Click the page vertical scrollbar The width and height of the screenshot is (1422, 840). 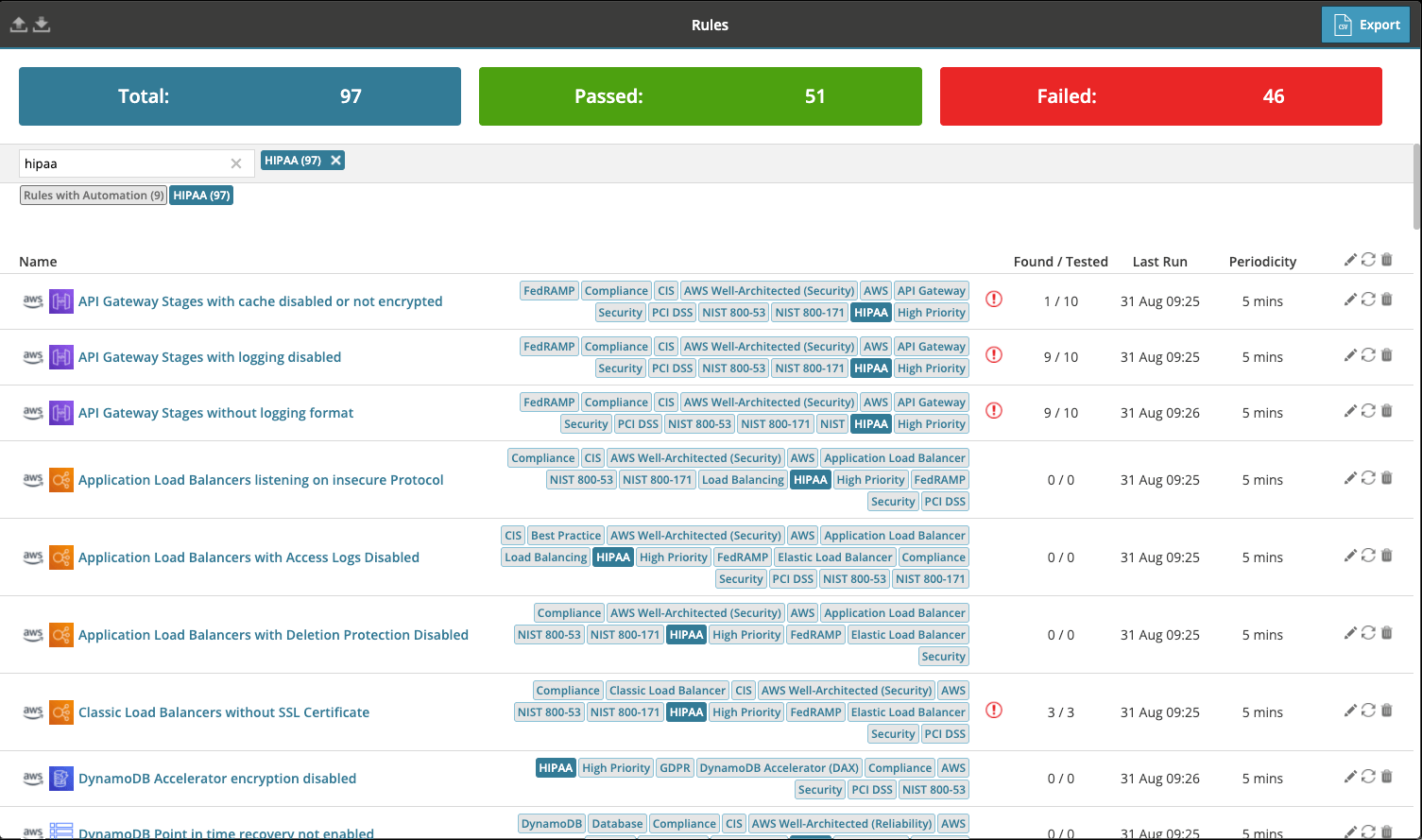coord(1416,186)
